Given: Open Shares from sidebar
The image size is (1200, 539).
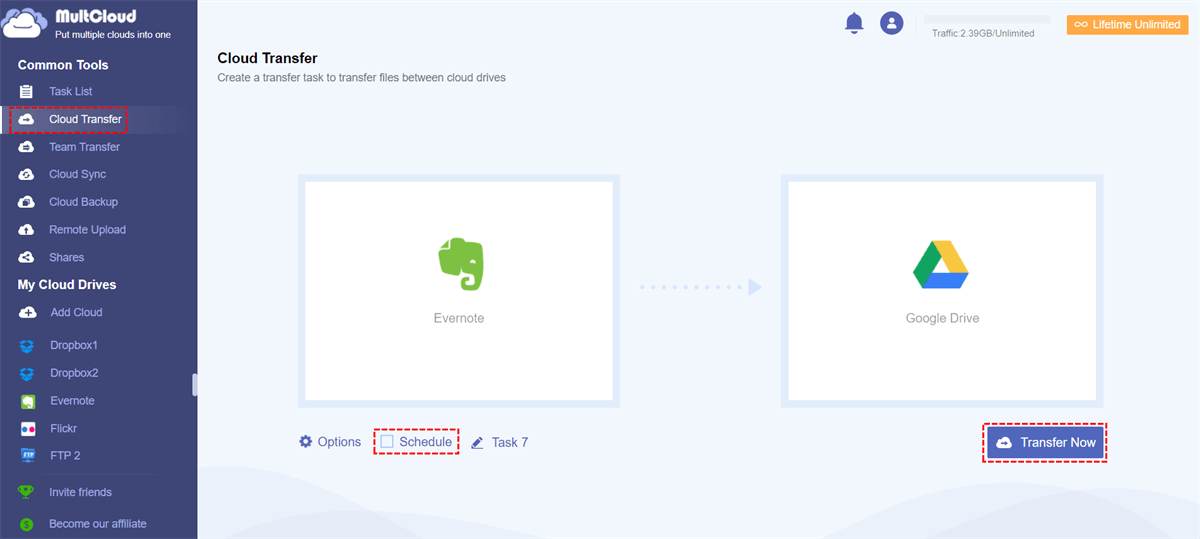Looking at the screenshot, I should coord(66,257).
